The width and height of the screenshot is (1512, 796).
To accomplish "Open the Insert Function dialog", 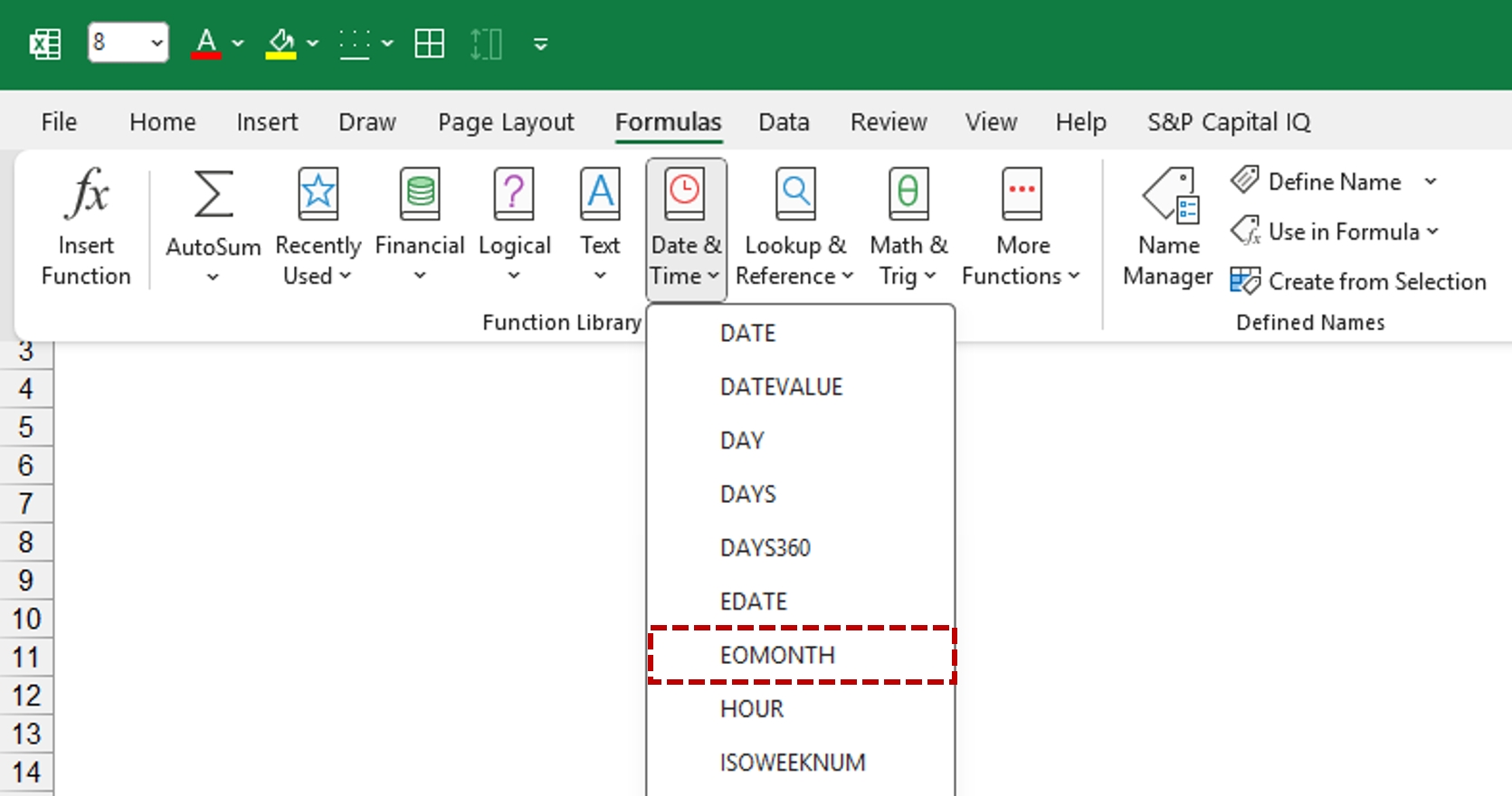I will 86,226.
